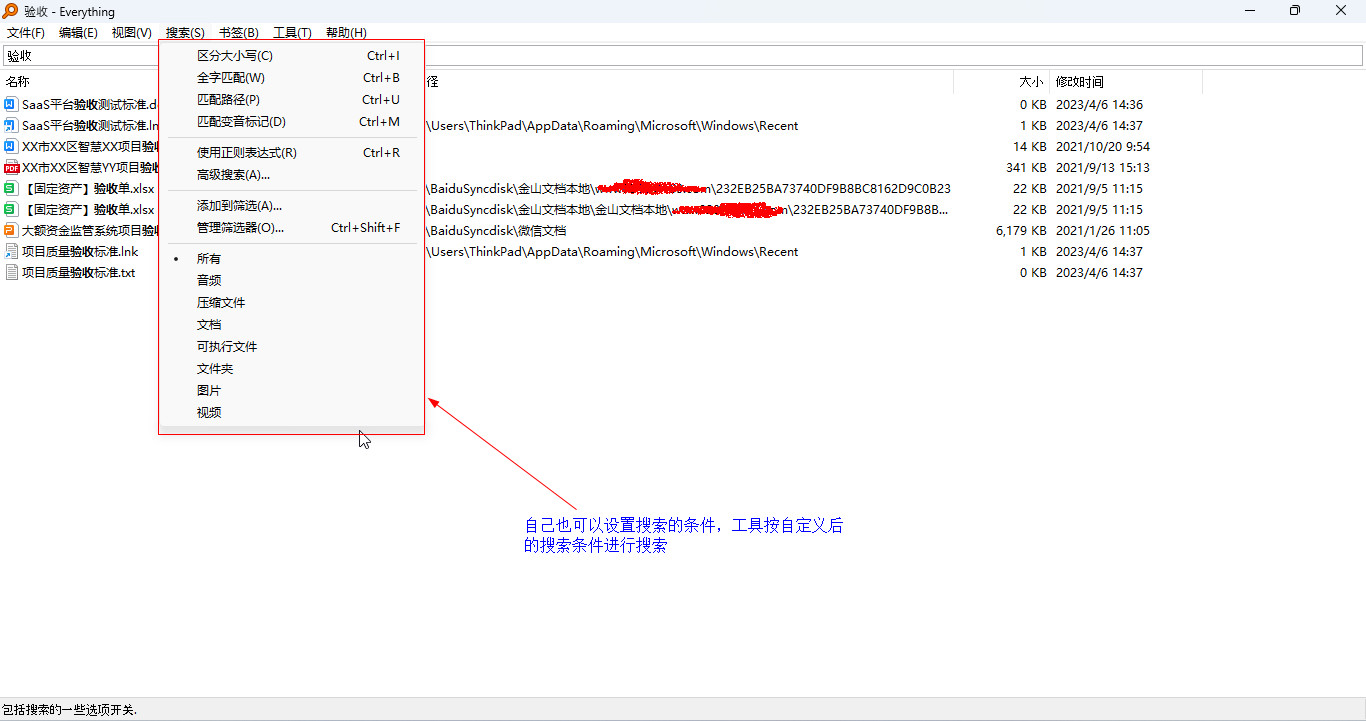This screenshot has height=721, width=1366.
Task: Choose the 文档 filter
Action: (x=291, y=325)
